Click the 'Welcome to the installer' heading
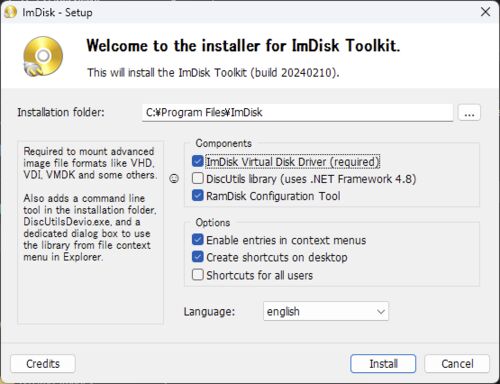The height and width of the screenshot is (384, 500). [243, 45]
